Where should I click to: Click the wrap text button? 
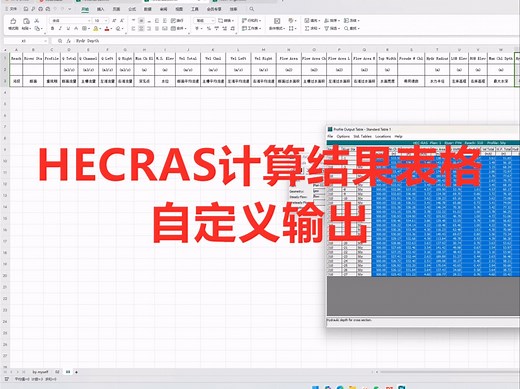pyautogui.click(x=177, y=21)
